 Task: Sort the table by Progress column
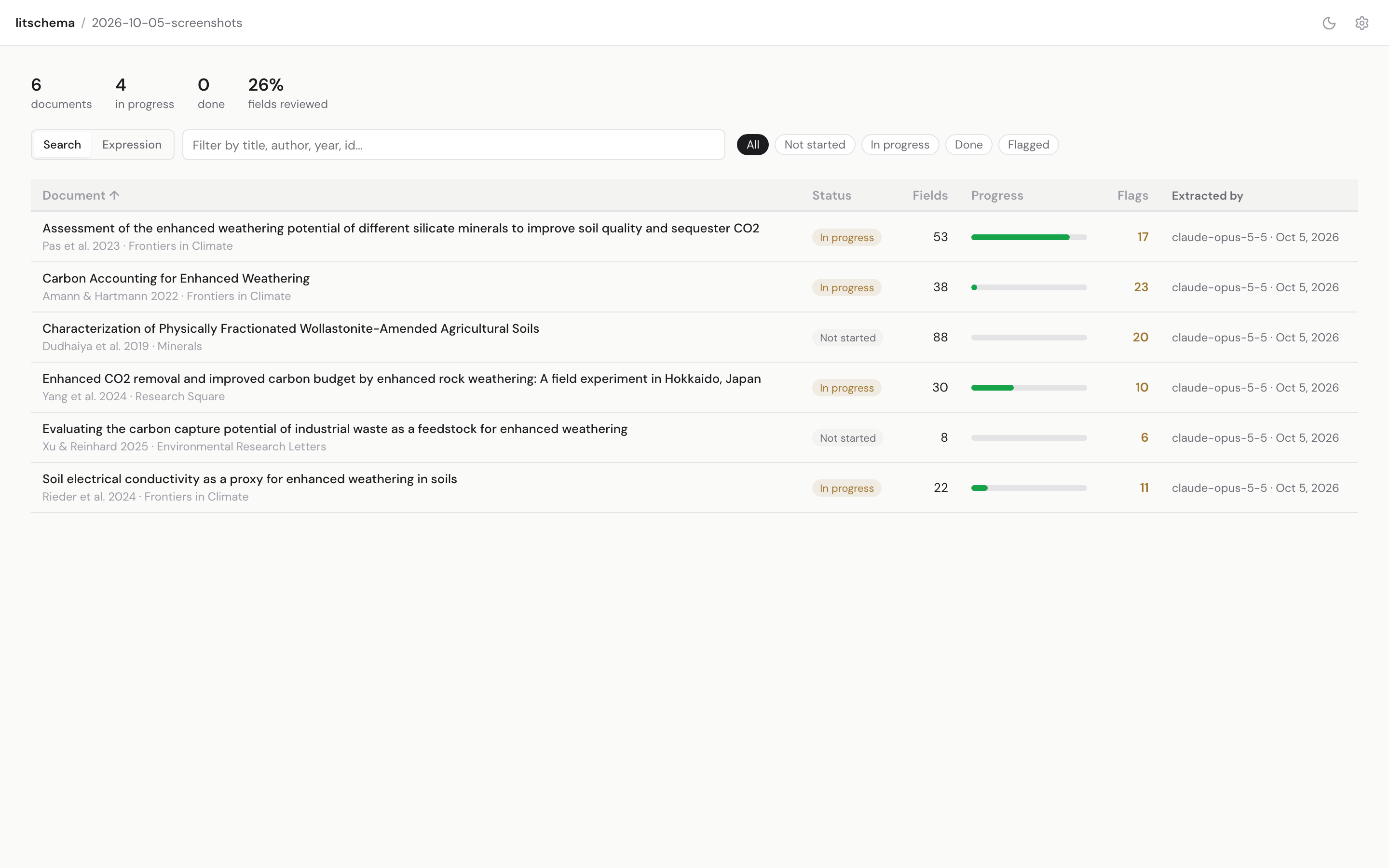(997, 195)
